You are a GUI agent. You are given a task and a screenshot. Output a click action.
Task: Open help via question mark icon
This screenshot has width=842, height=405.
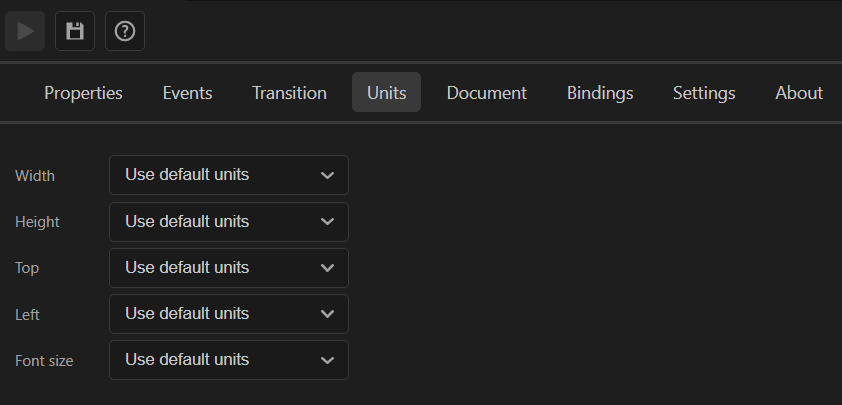click(125, 31)
